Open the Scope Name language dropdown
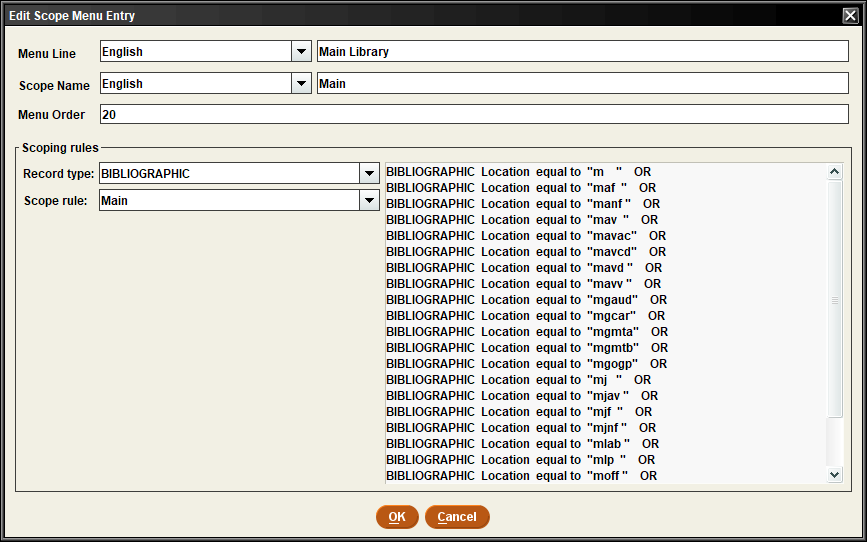This screenshot has height=542, width=867. pos(301,84)
